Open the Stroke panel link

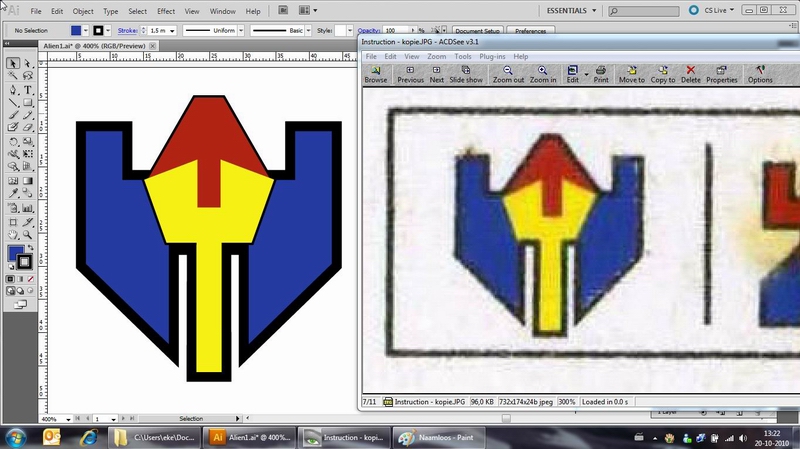pos(128,31)
